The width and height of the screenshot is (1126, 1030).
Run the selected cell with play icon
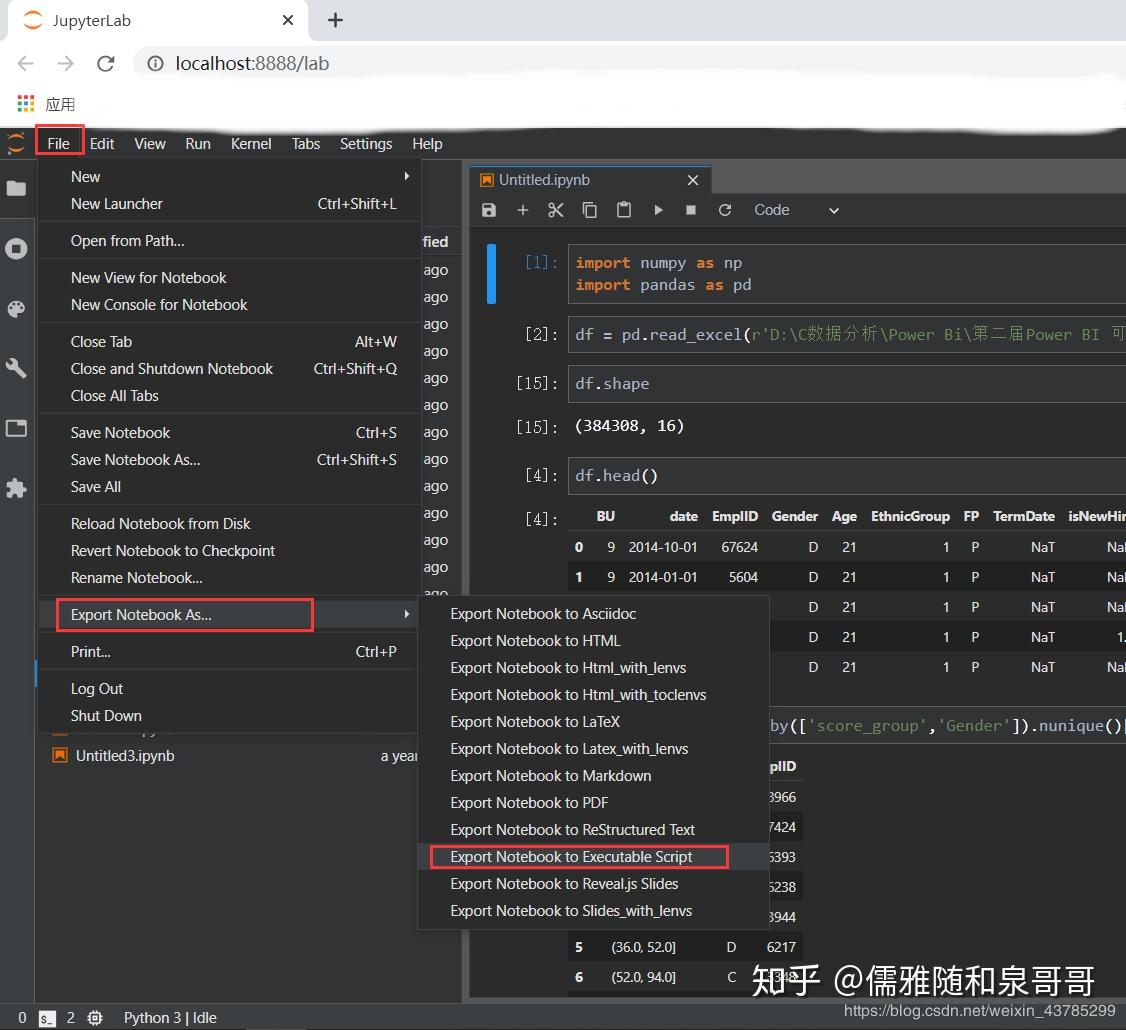pos(658,210)
